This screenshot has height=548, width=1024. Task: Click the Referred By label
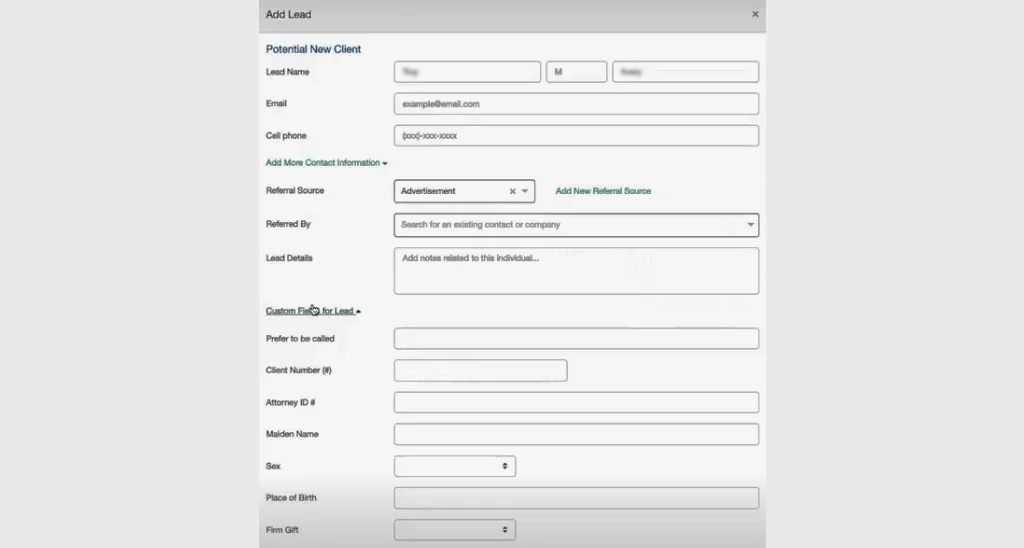(x=288, y=224)
